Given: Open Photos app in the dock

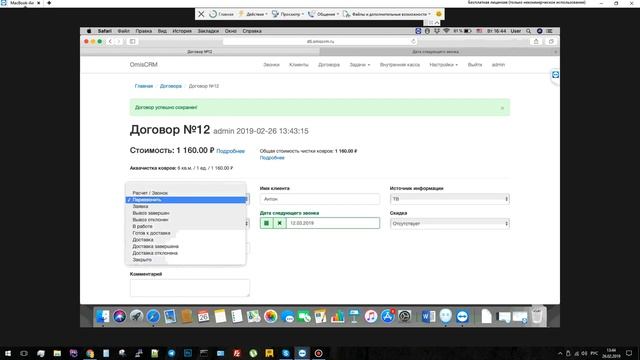Looking at the screenshot, I should (x=270, y=316).
